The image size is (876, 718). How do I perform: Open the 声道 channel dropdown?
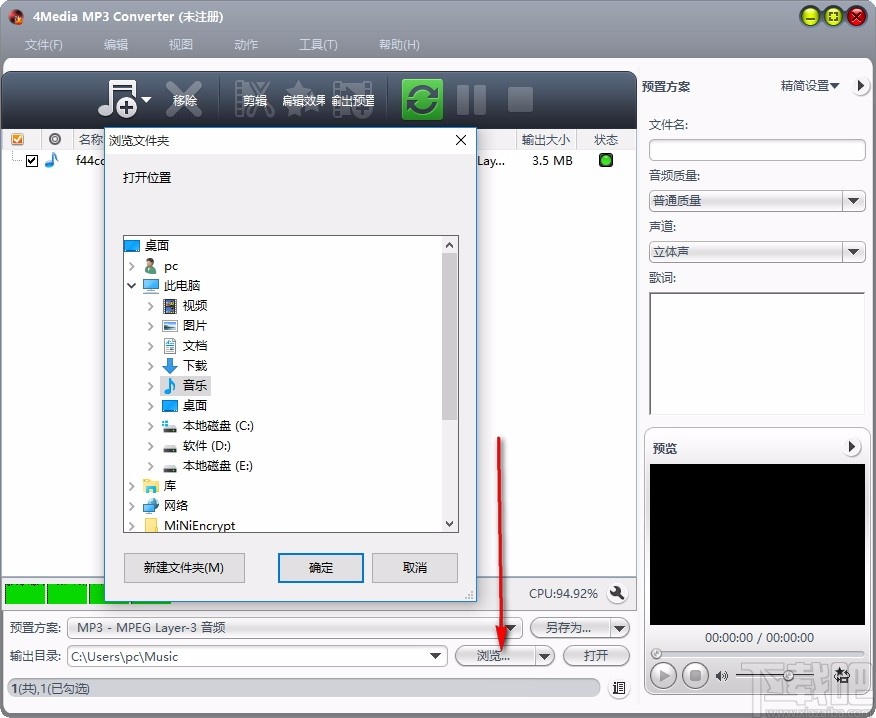pos(853,251)
